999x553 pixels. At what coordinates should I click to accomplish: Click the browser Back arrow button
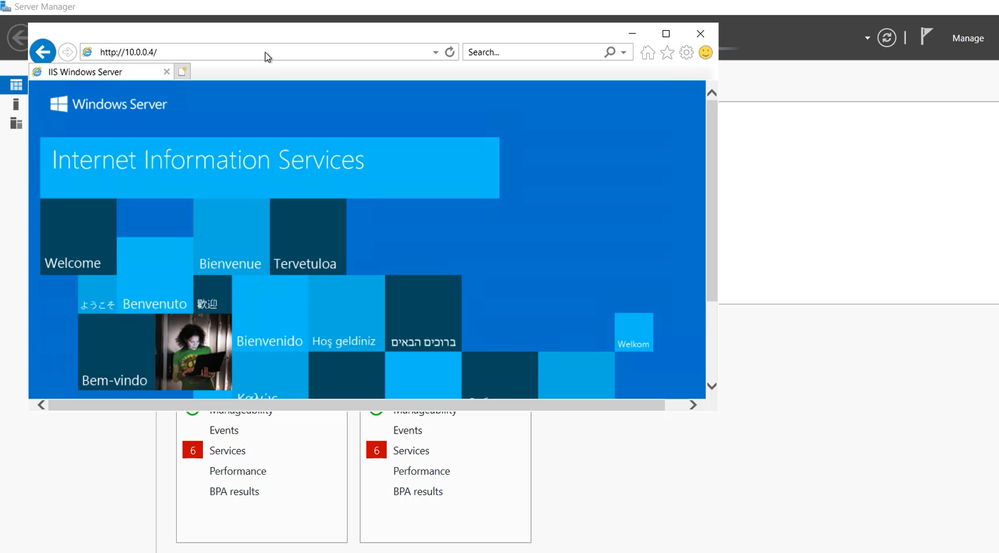(43, 52)
